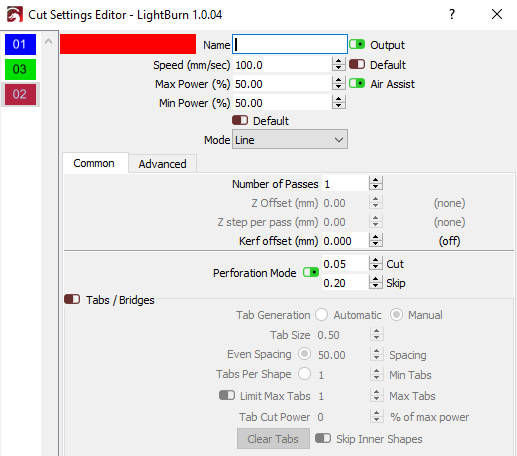Switch to the Advanced tab

163,164
